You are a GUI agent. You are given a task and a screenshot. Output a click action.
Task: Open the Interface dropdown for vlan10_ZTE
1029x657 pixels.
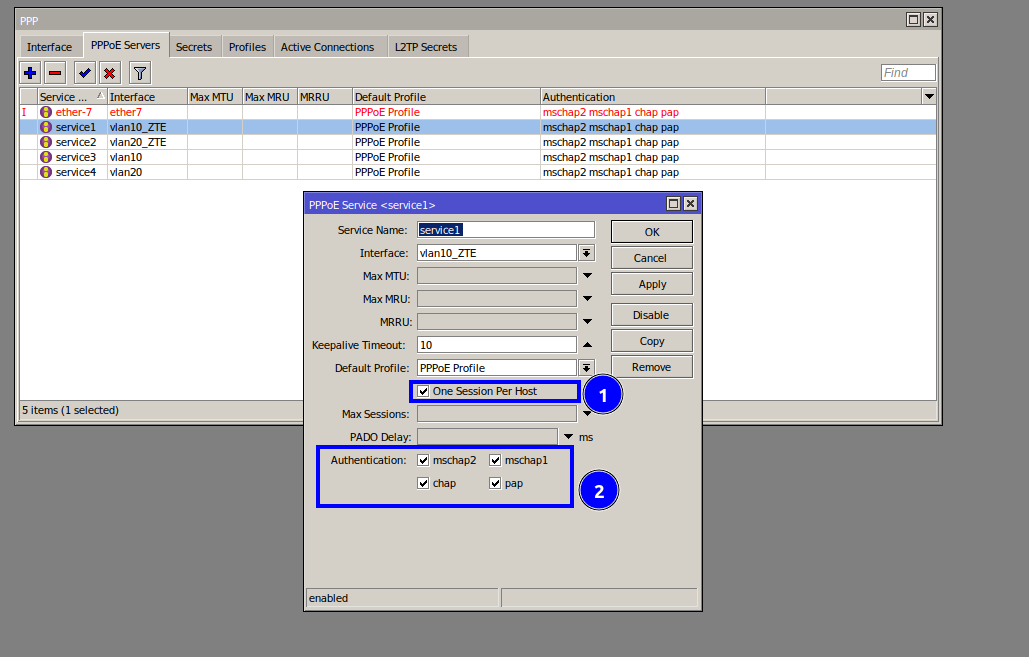tap(587, 254)
